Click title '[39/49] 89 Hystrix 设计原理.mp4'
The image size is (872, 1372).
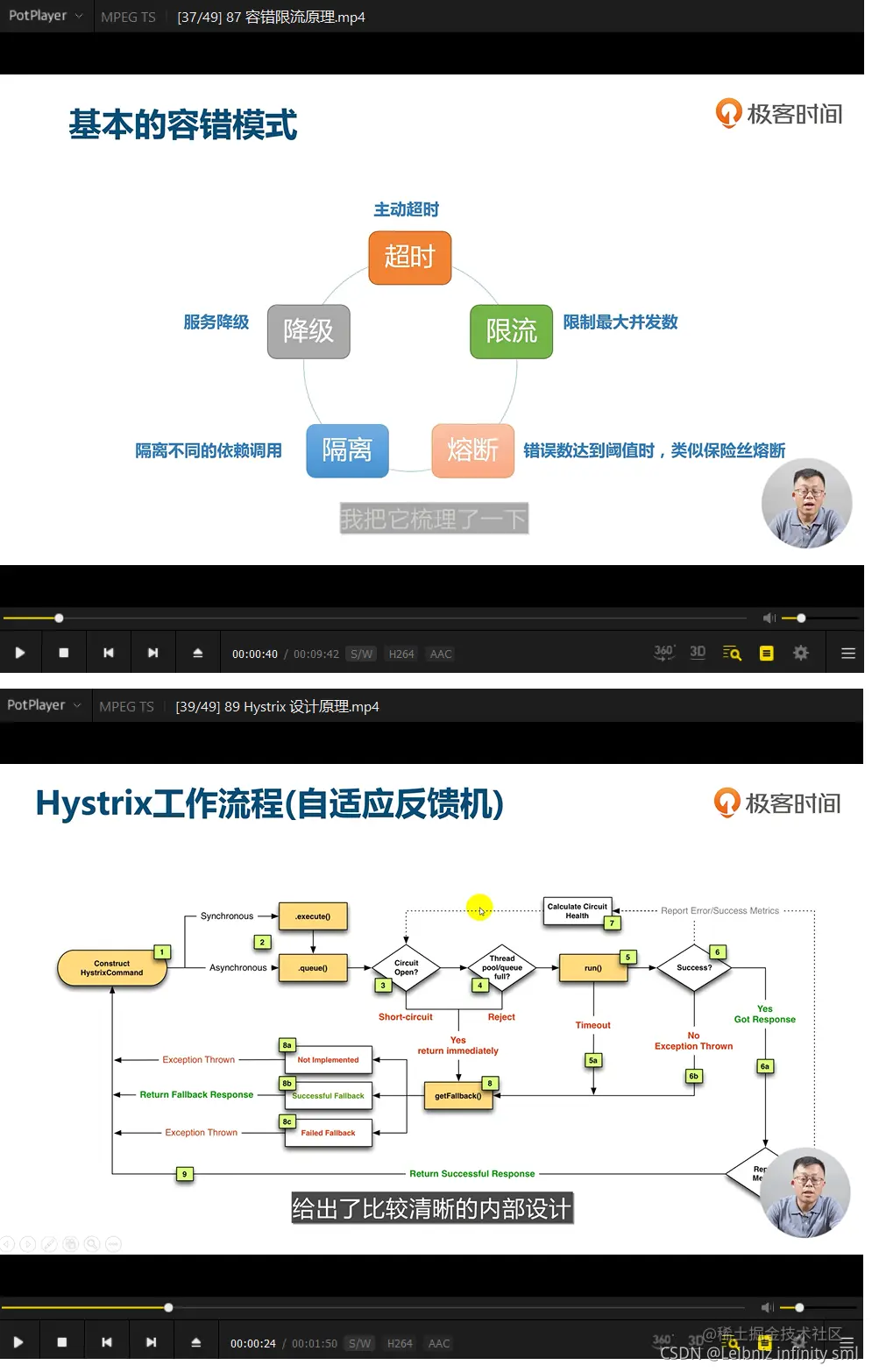(277, 706)
